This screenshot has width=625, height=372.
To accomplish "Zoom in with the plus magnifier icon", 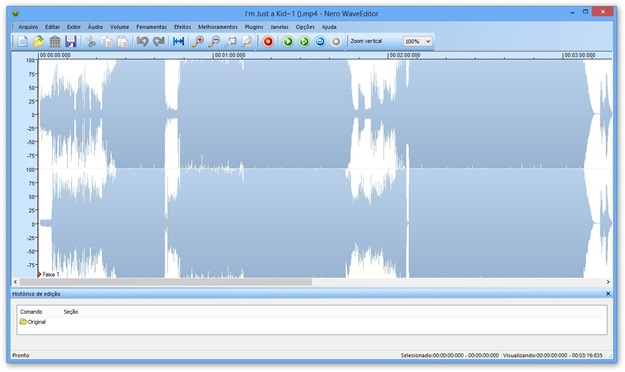I will (x=198, y=41).
